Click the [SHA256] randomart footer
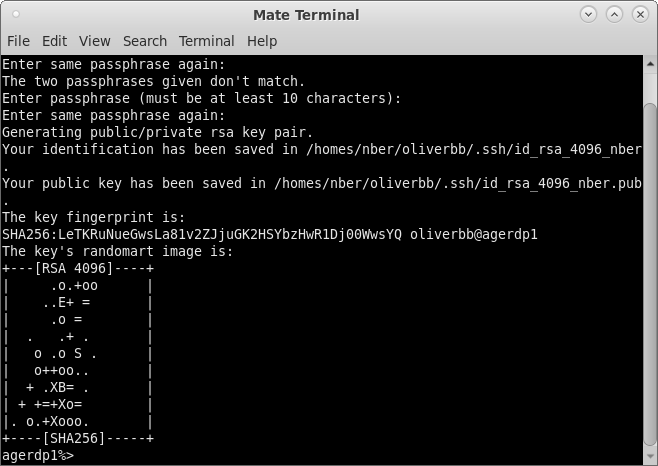This screenshot has height=466, width=658. pos(78,438)
